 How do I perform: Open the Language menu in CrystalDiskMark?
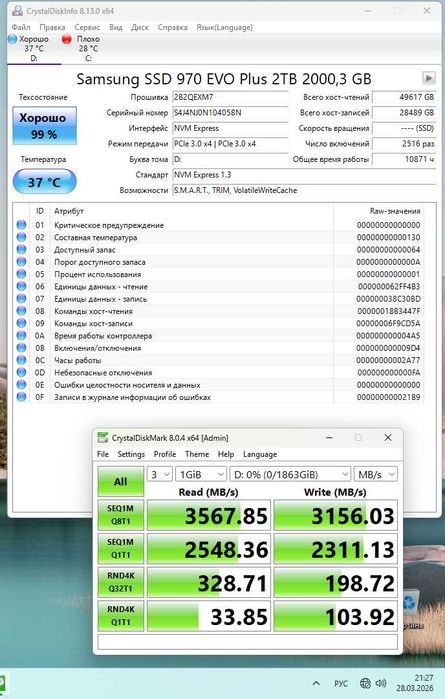coord(260,454)
